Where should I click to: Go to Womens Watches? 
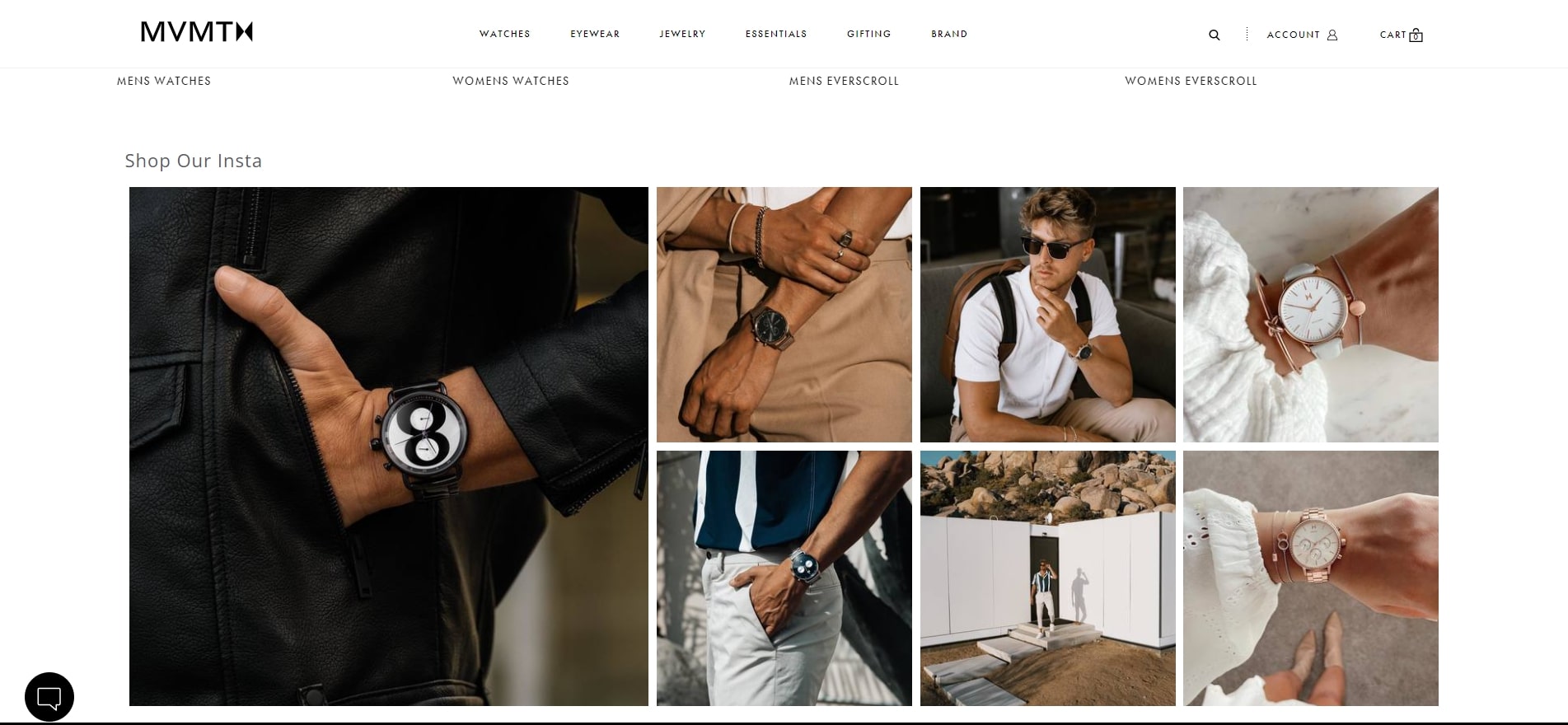(511, 81)
